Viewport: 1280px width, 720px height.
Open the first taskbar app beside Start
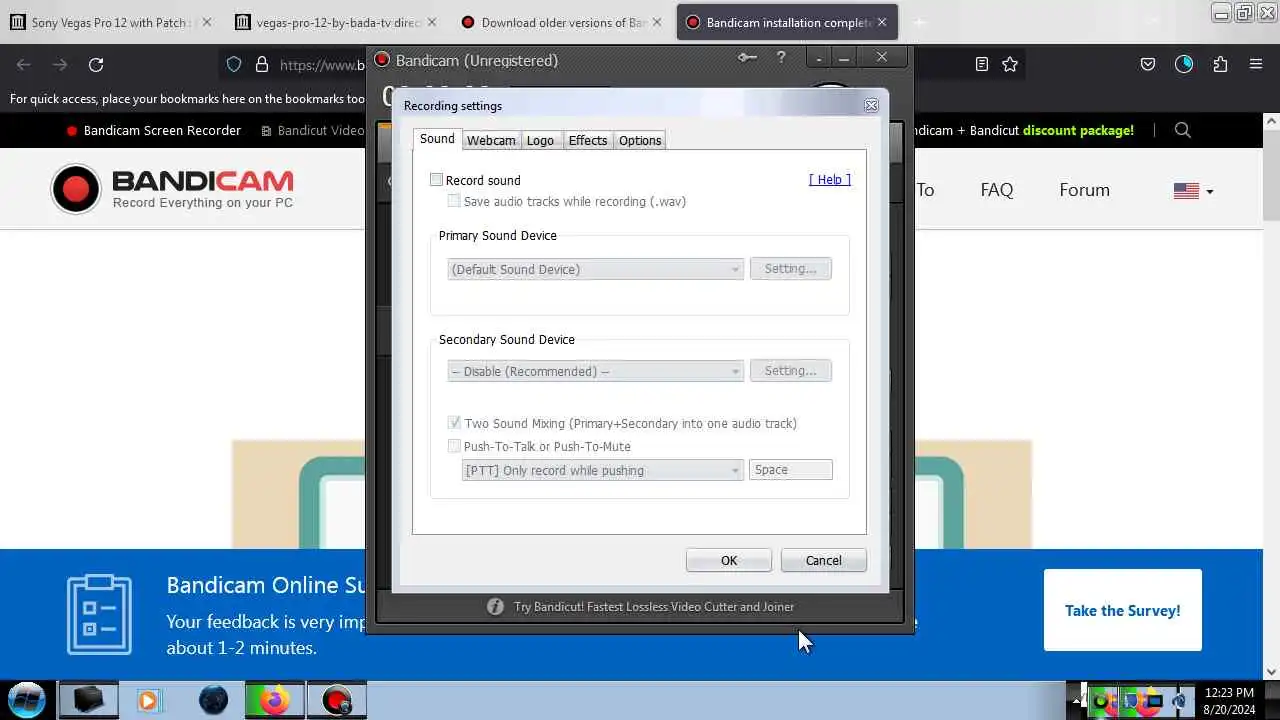[x=88, y=700]
